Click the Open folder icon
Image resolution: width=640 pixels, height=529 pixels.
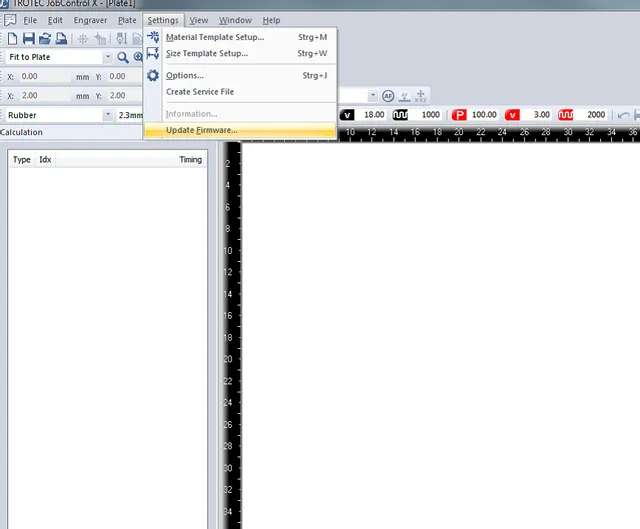(45, 38)
